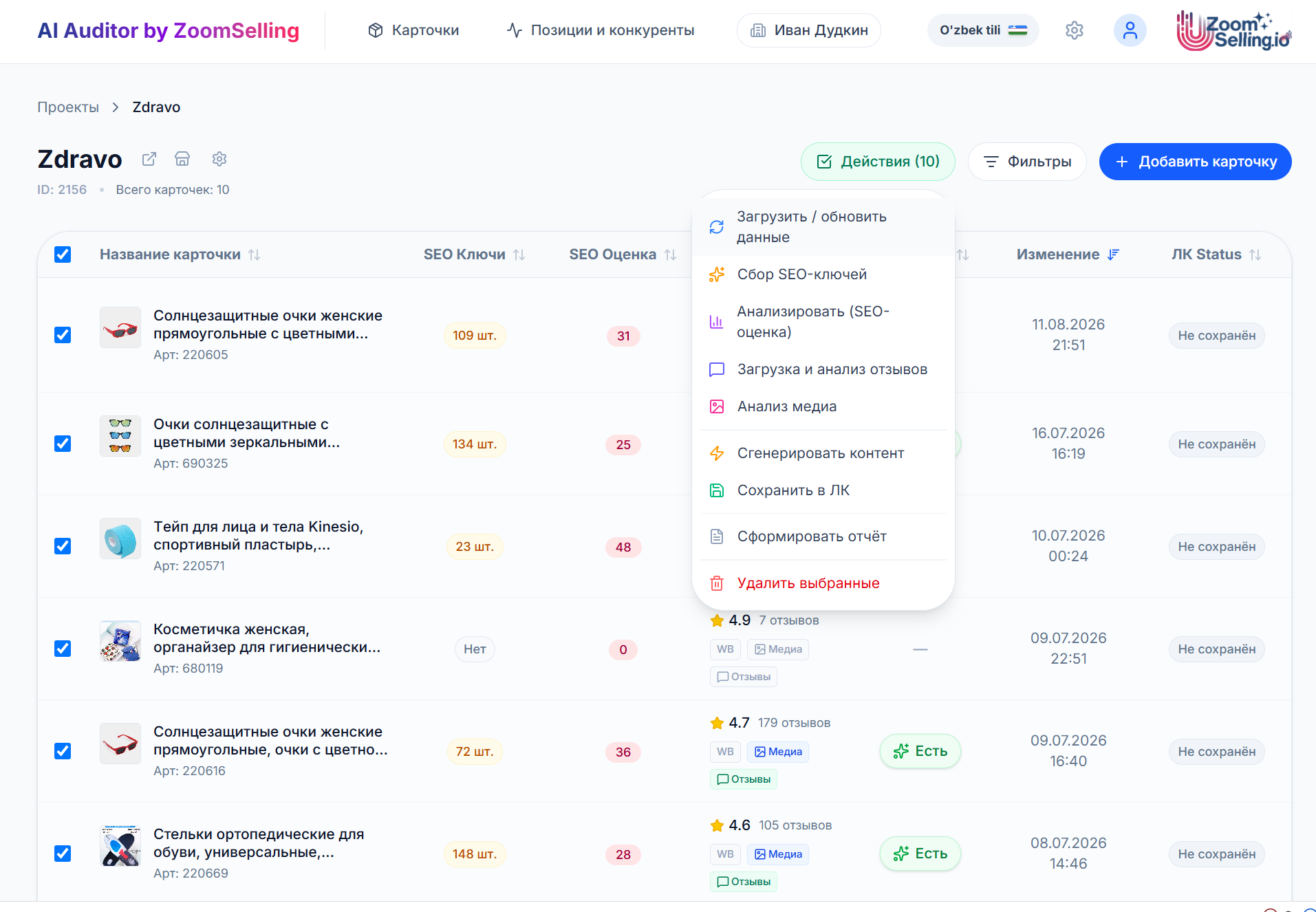1316x912 pixels.
Task: Click the store icon beside Zdravo title
Action: point(182,159)
